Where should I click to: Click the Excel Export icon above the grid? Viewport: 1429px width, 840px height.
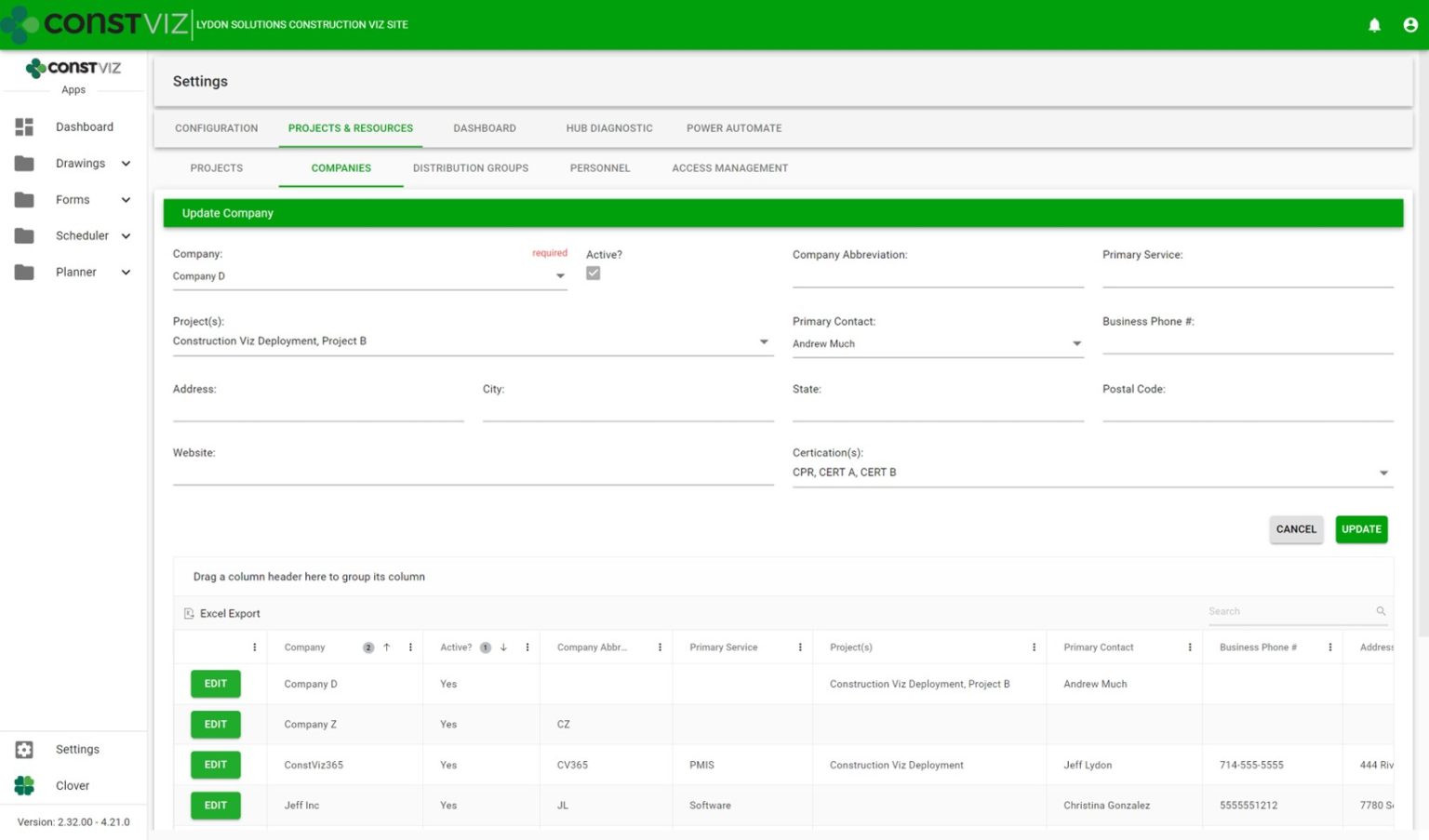[x=190, y=613]
